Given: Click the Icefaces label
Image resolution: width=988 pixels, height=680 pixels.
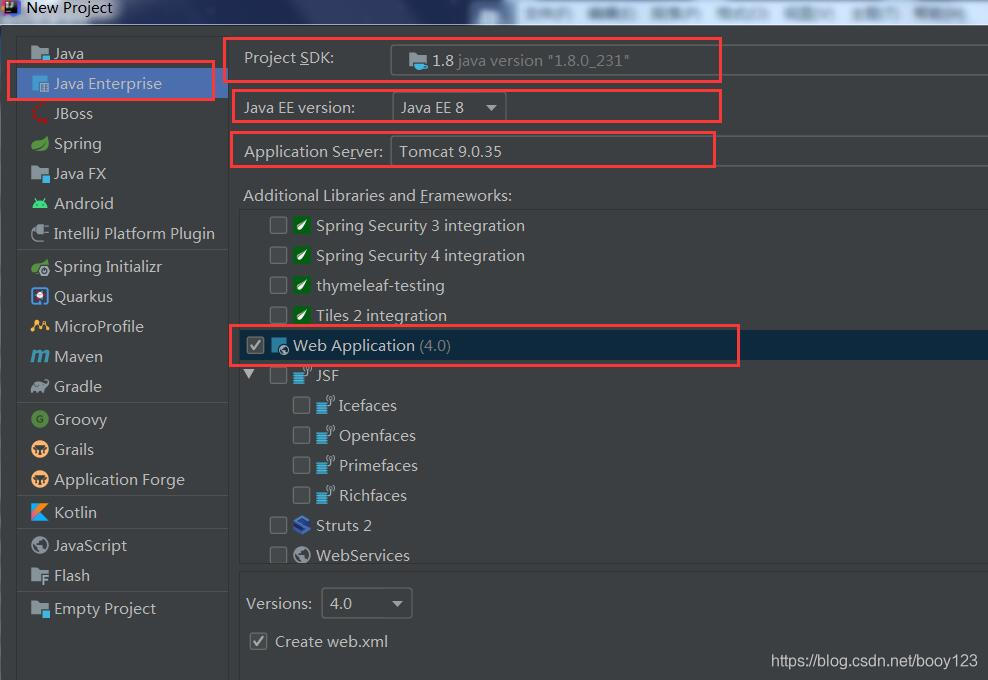Looking at the screenshot, I should [x=367, y=405].
